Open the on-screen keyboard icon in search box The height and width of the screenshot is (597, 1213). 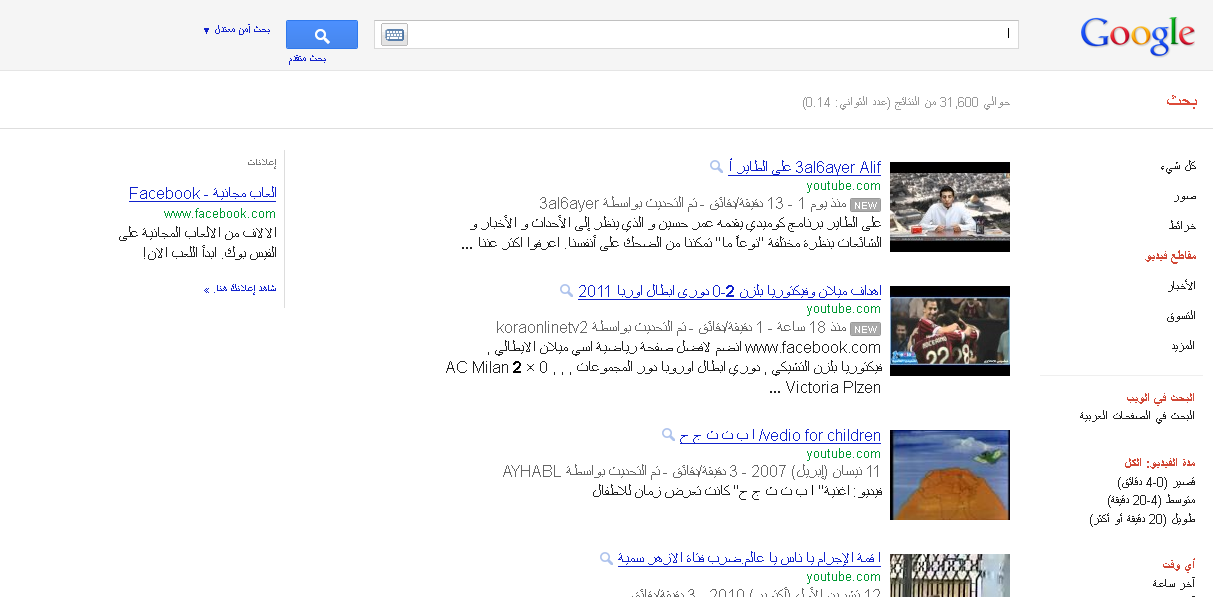pyautogui.click(x=394, y=35)
